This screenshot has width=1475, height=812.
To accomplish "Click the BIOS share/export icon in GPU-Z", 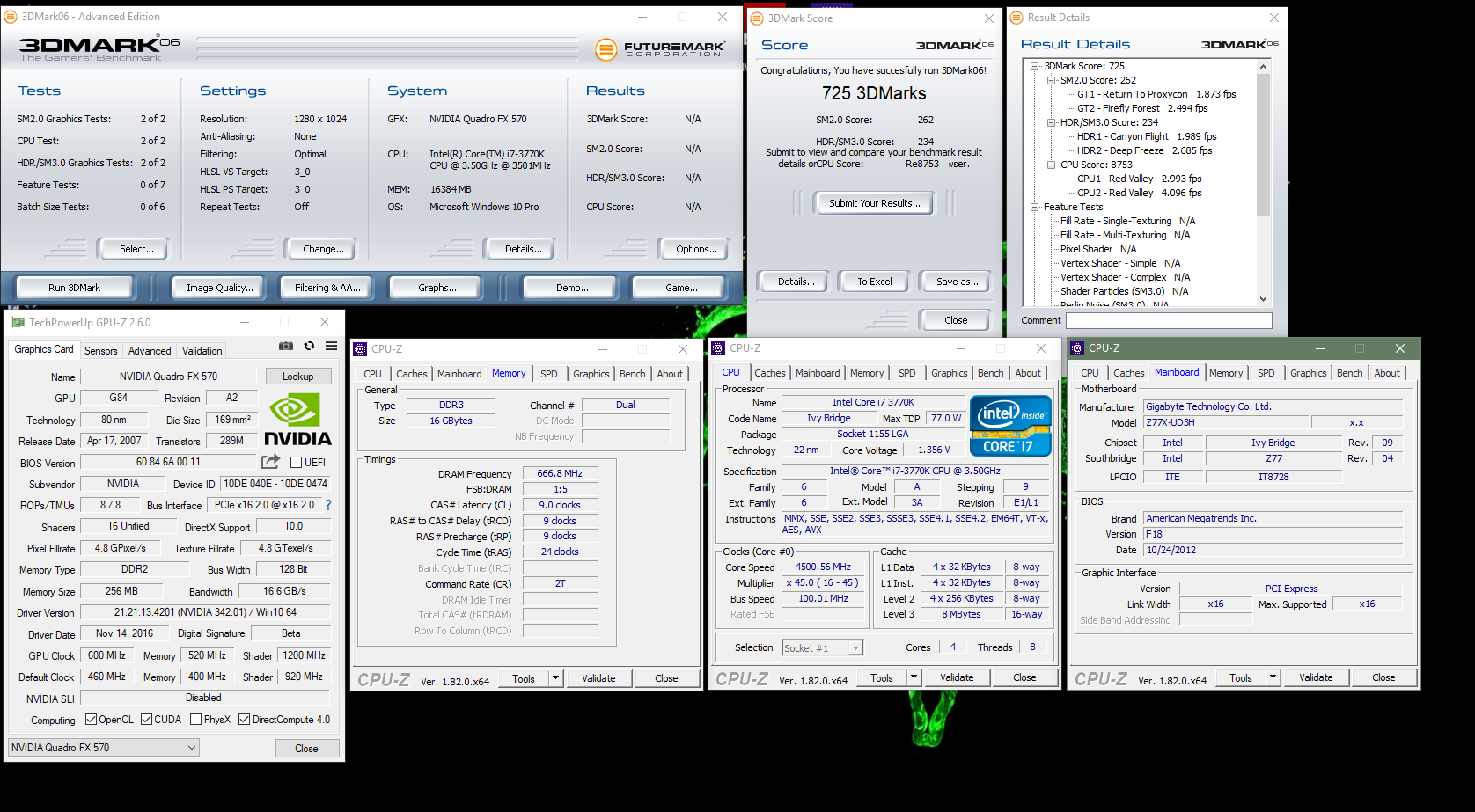I will tap(270, 462).
